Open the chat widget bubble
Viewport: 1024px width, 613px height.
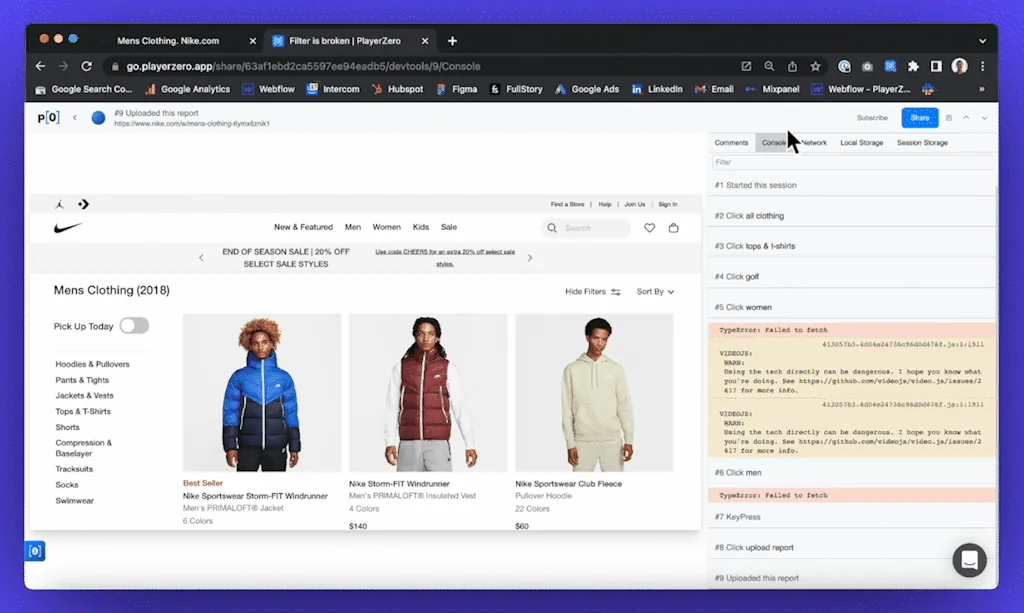click(968, 561)
